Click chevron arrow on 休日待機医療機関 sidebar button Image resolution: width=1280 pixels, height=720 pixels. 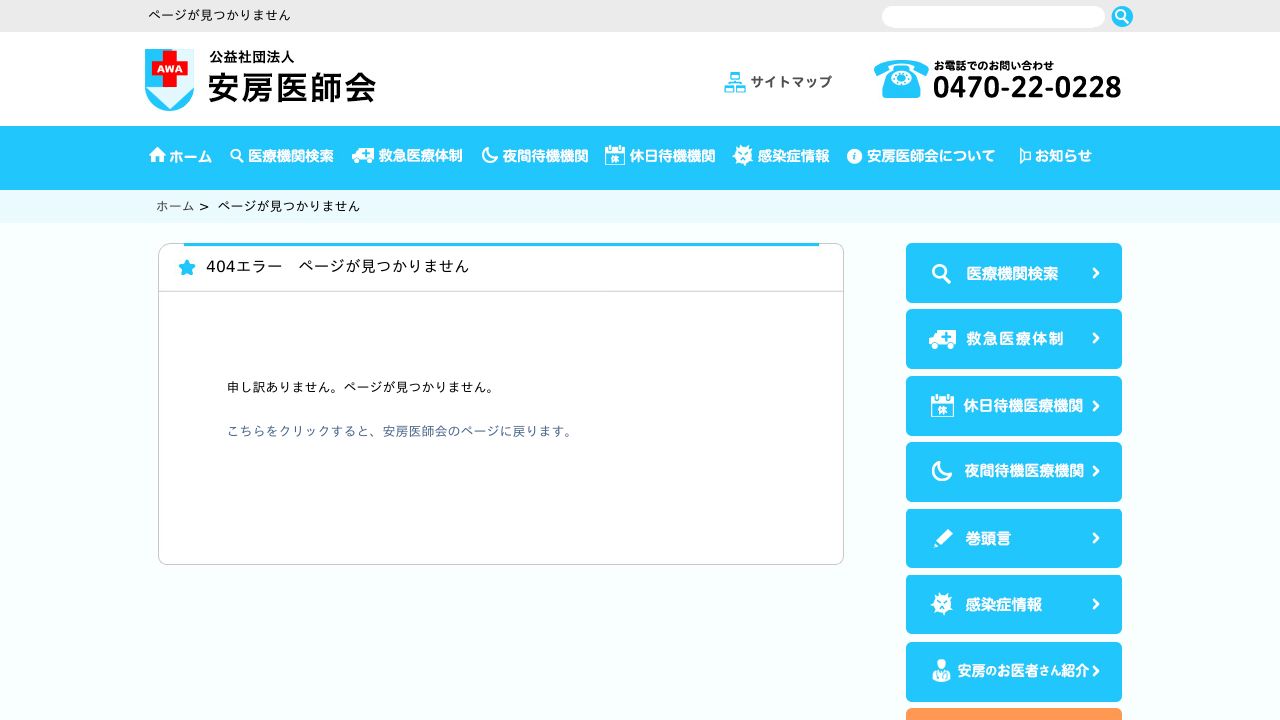(1096, 406)
